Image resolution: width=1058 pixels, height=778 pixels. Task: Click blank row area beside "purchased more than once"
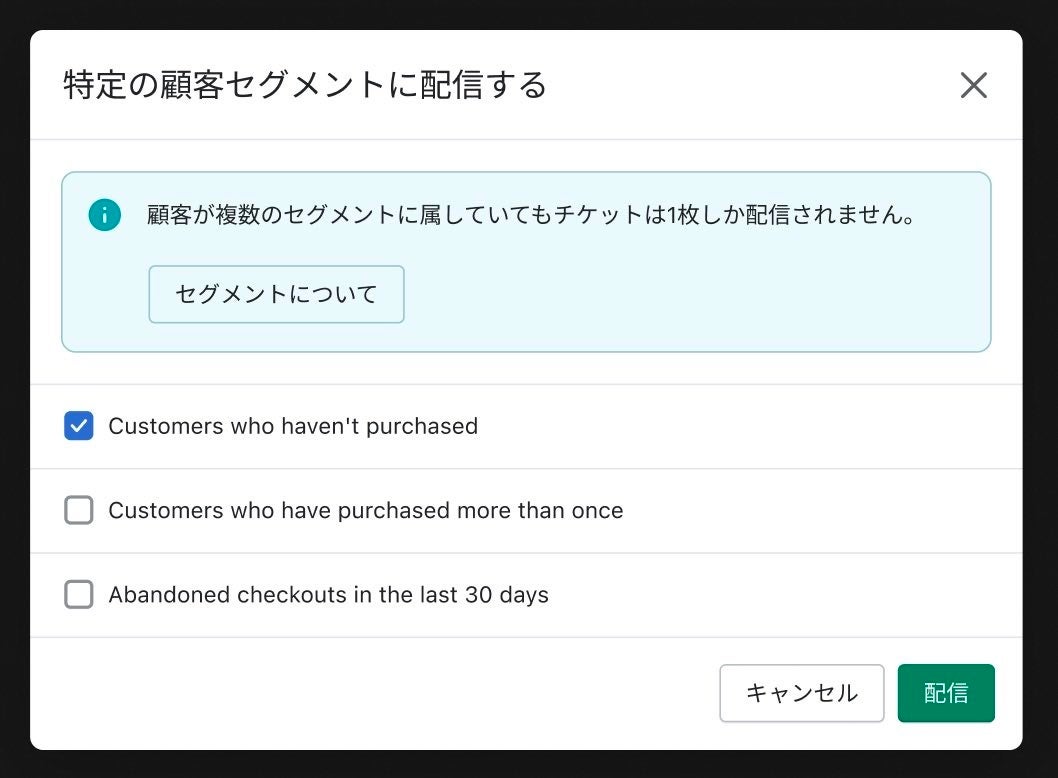820,511
